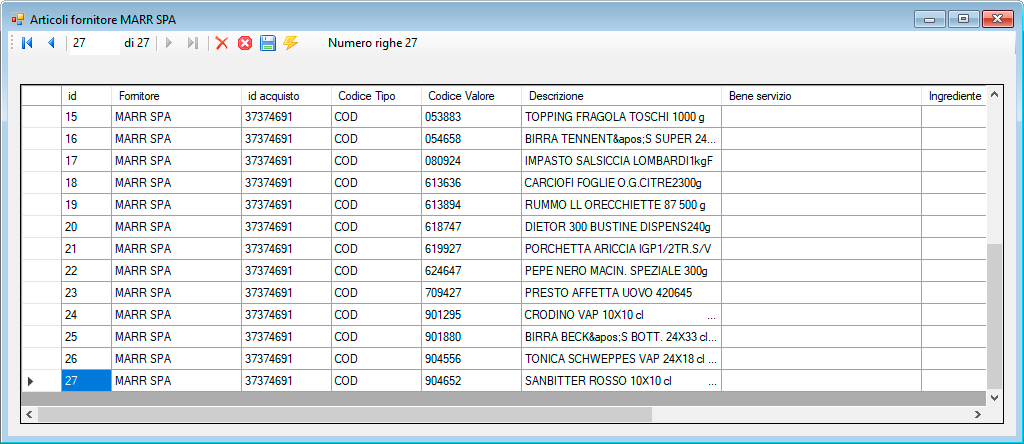Click MARR SPA cell in row 22

pyautogui.click(x=176, y=271)
